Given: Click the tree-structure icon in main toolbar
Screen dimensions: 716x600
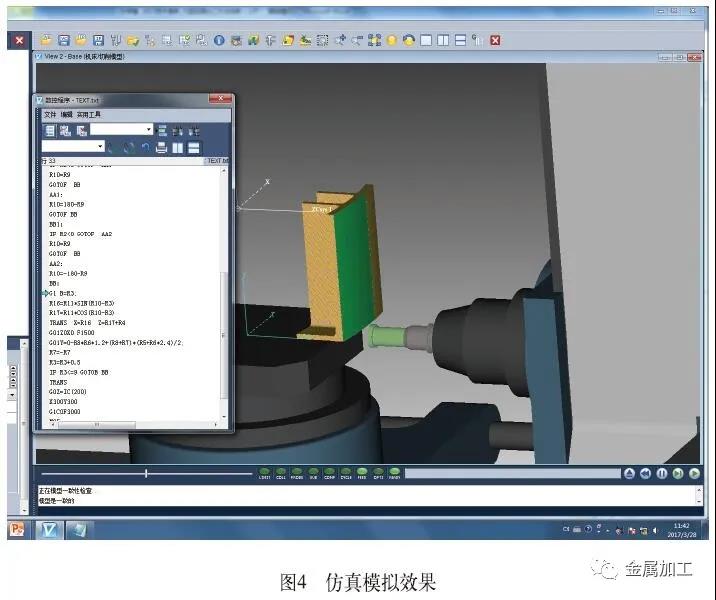Looking at the screenshot, I should (150, 40).
